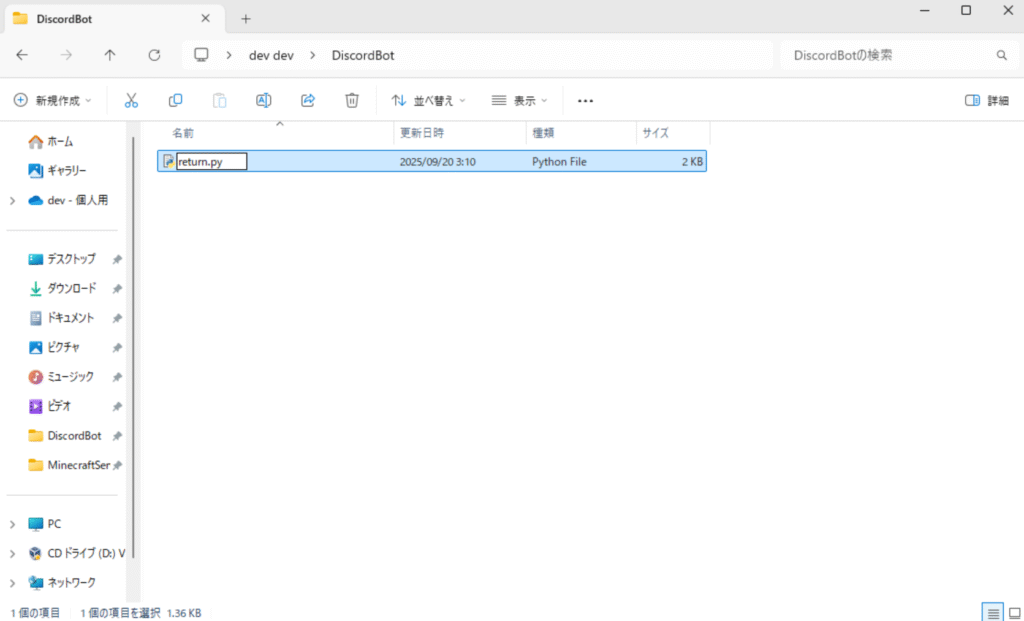
Task: Click the Share icon in toolbar
Action: coord(308,100)
